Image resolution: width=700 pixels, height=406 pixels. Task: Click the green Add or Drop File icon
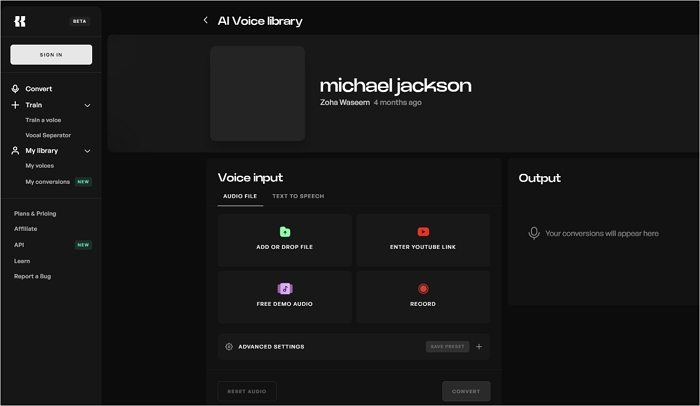pos(285,232)
